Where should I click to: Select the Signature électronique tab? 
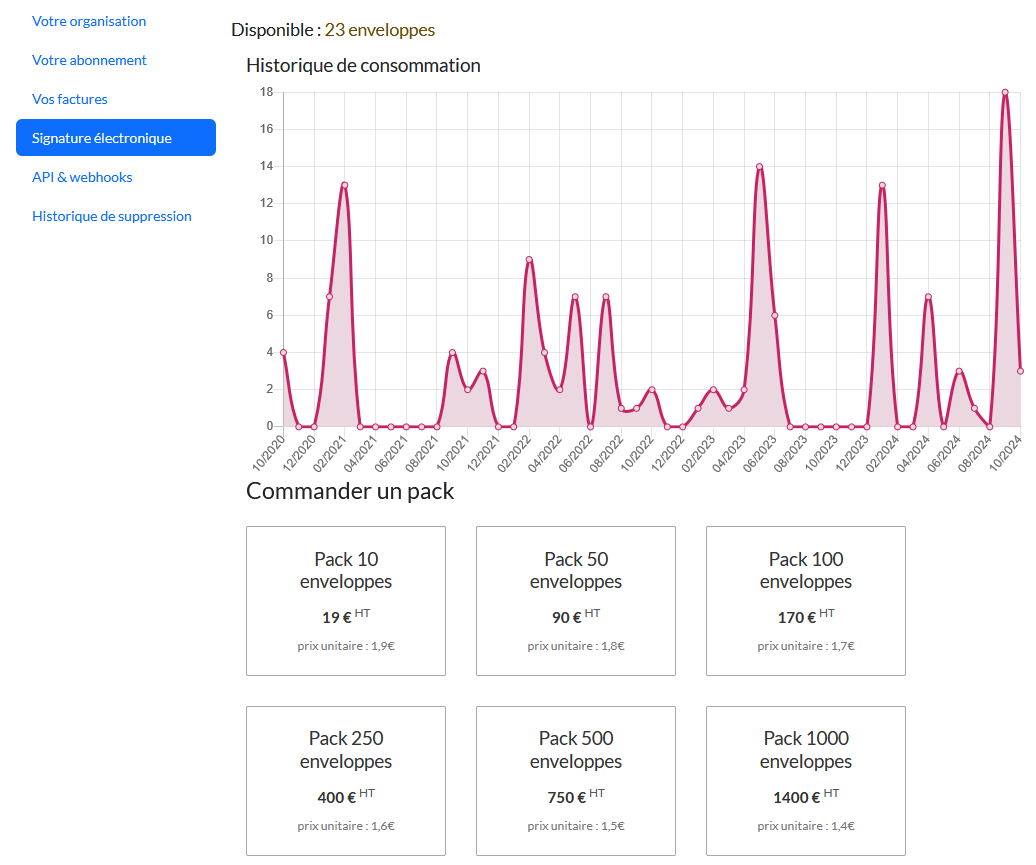click(x=116, y=138)
